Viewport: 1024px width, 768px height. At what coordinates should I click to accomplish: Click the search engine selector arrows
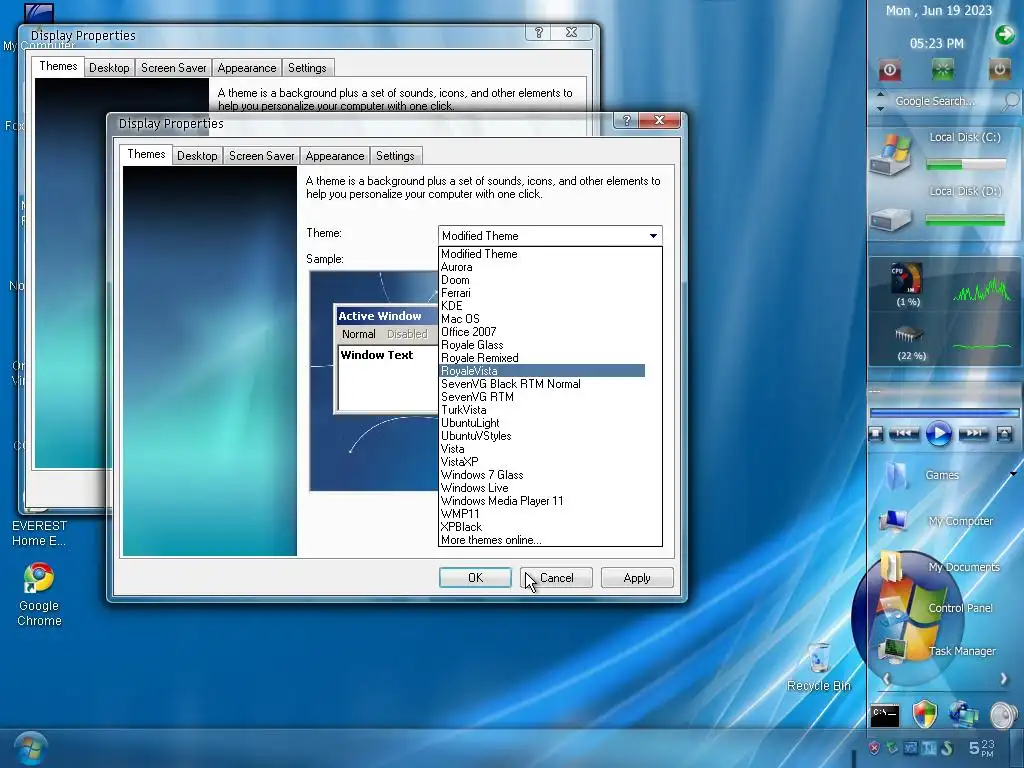coord(880,101)
